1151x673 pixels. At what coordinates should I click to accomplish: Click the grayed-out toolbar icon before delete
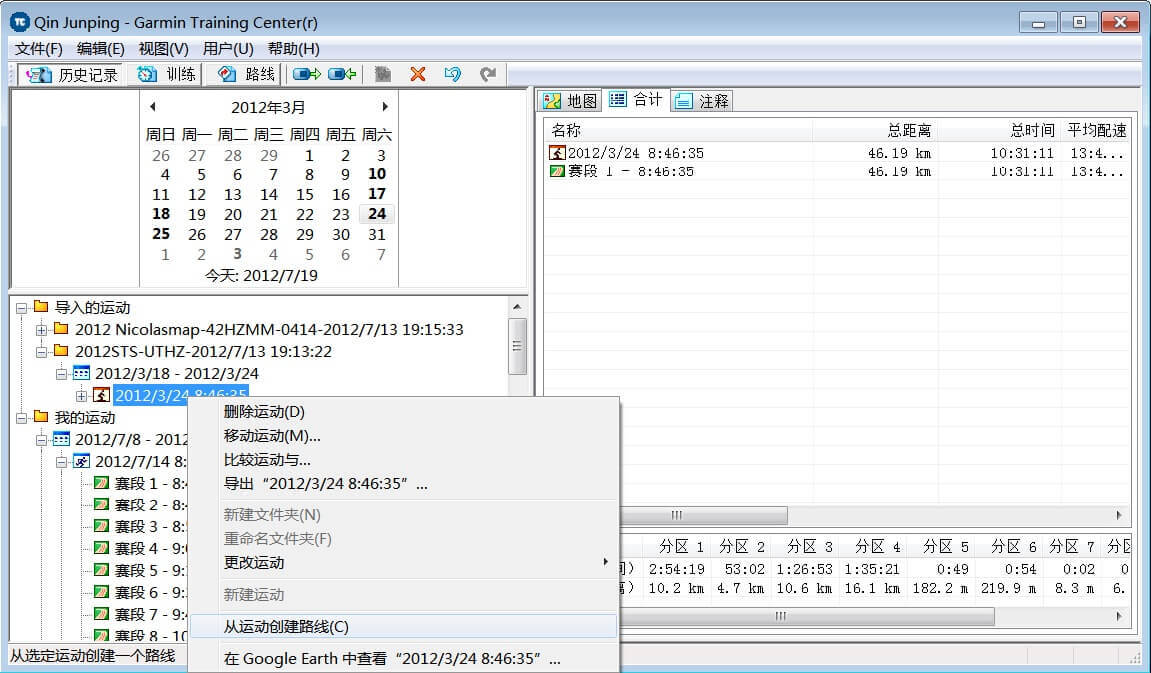pyautogui.click(x=382, y=74)
